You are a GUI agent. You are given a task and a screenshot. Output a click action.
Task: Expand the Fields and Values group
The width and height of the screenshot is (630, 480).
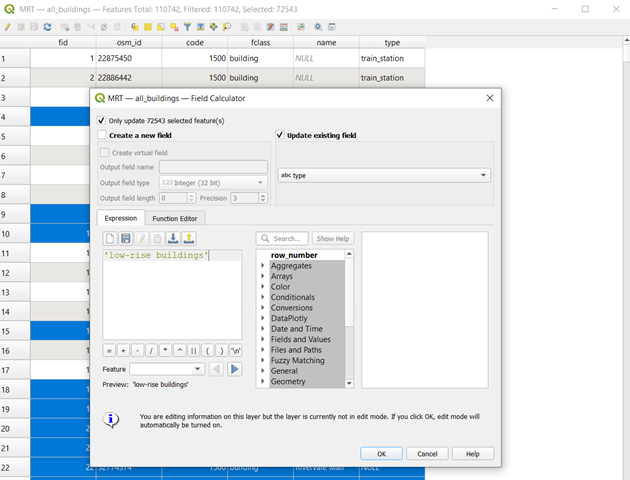263,340
